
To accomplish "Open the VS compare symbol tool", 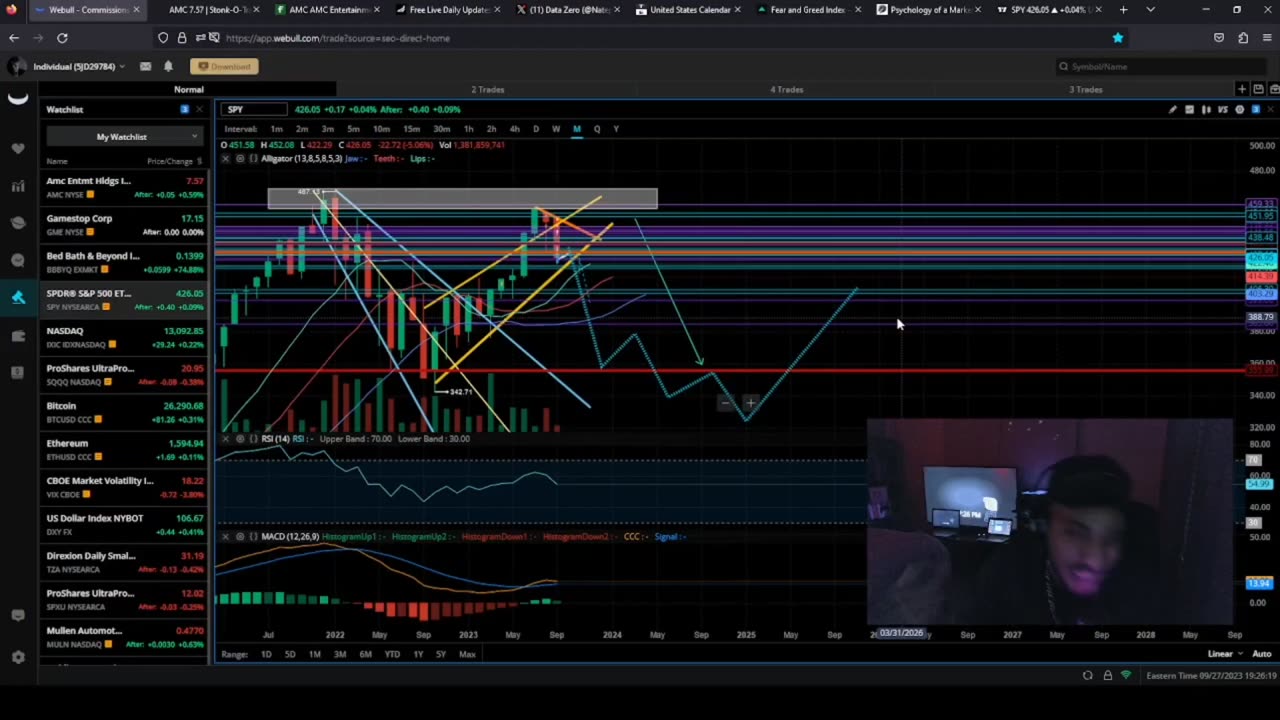I will [x=1223, y=109].
